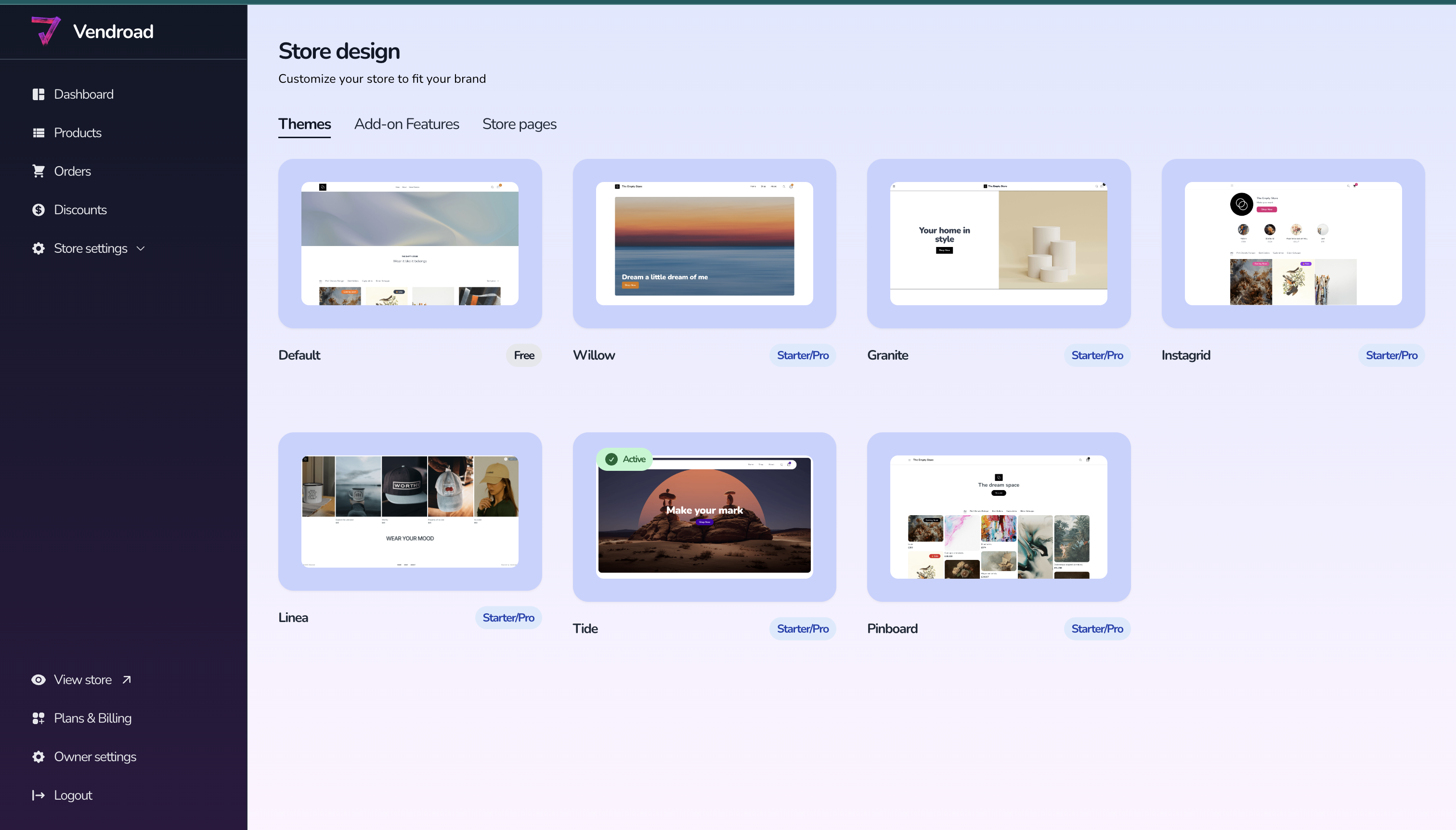Open external arrow beside View store

click(x=127, y=679)
